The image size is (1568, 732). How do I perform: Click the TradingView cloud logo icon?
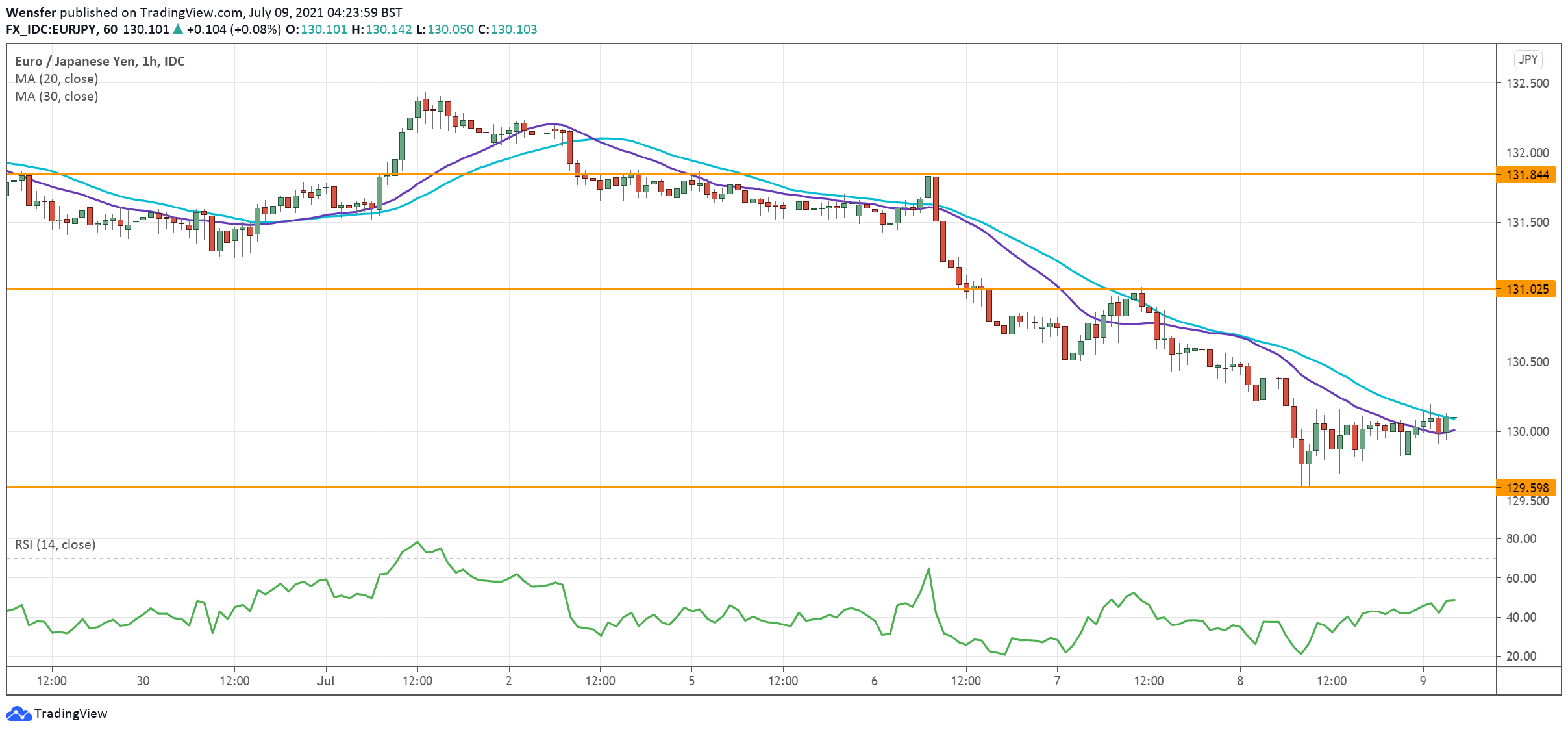18,713
